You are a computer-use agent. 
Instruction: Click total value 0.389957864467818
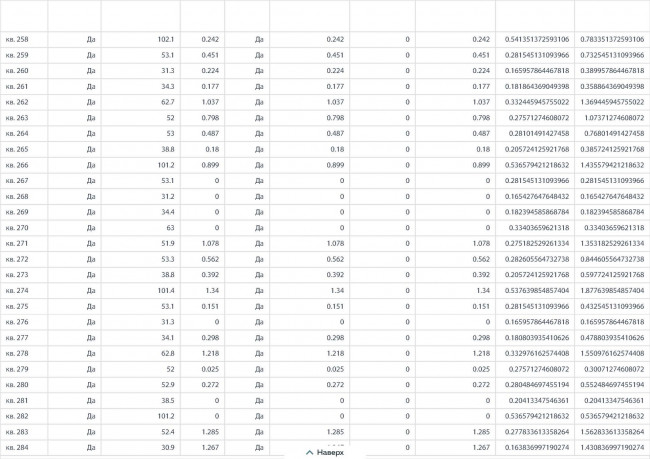point(612,71)
